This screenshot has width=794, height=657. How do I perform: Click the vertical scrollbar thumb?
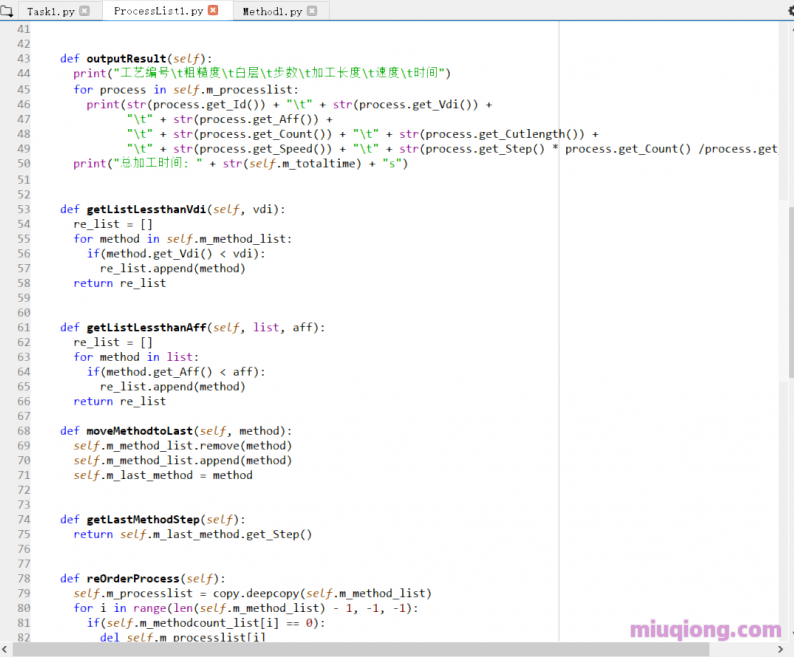click(789, 290)
